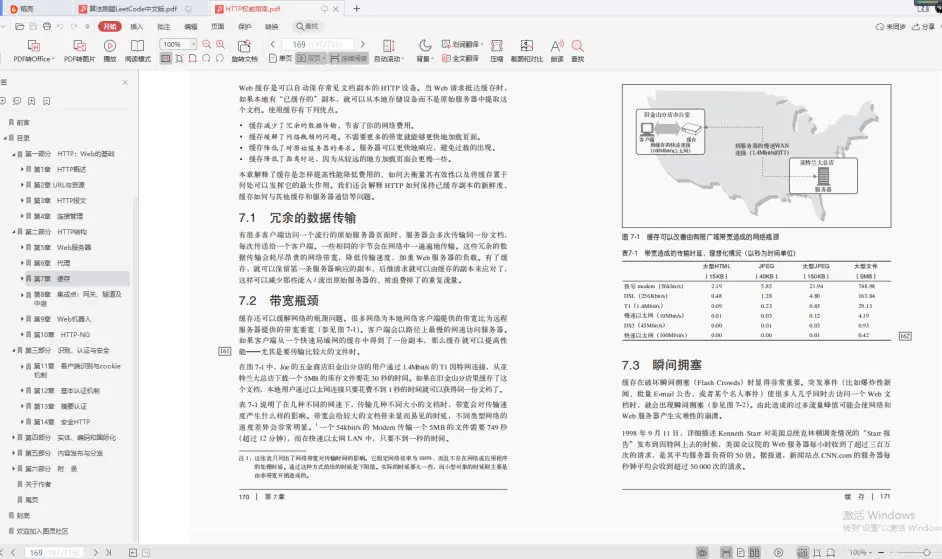This screenshot has width=942, height=559.
Task: Click the add bookmark icon in sidebar
Action: click(31, 101)
